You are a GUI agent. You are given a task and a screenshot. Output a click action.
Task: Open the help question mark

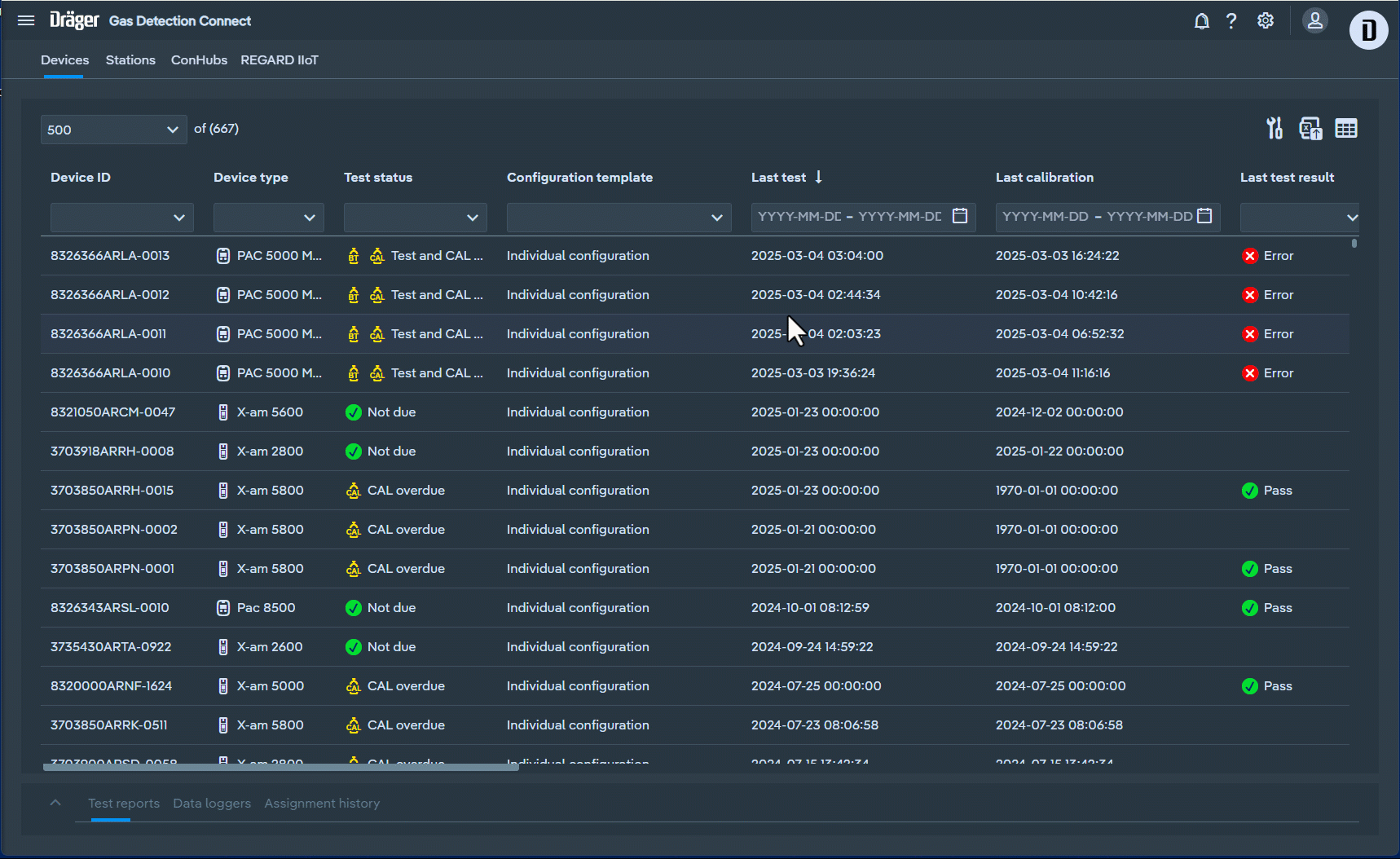click(1231, 20)
